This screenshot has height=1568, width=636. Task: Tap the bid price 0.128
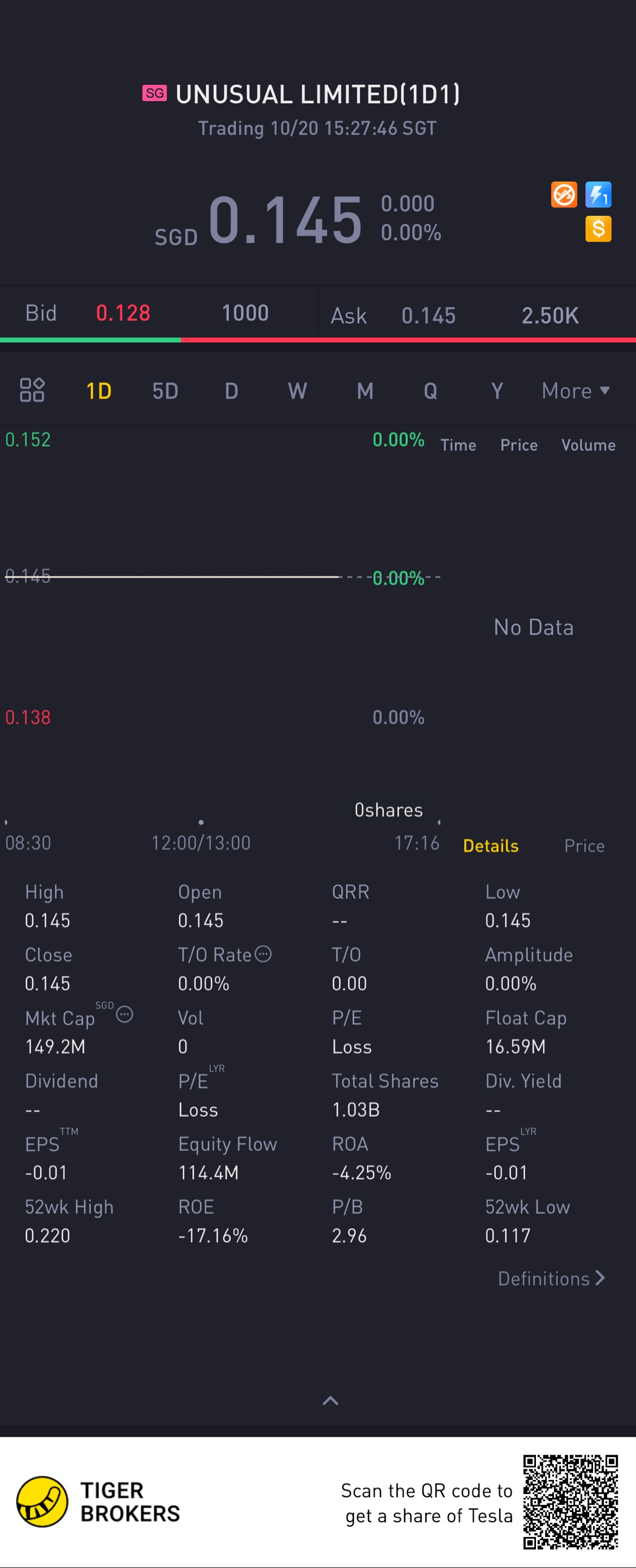coord(123,313)
